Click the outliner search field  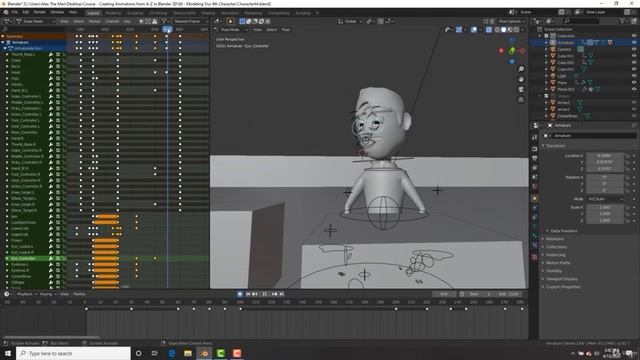581,21
